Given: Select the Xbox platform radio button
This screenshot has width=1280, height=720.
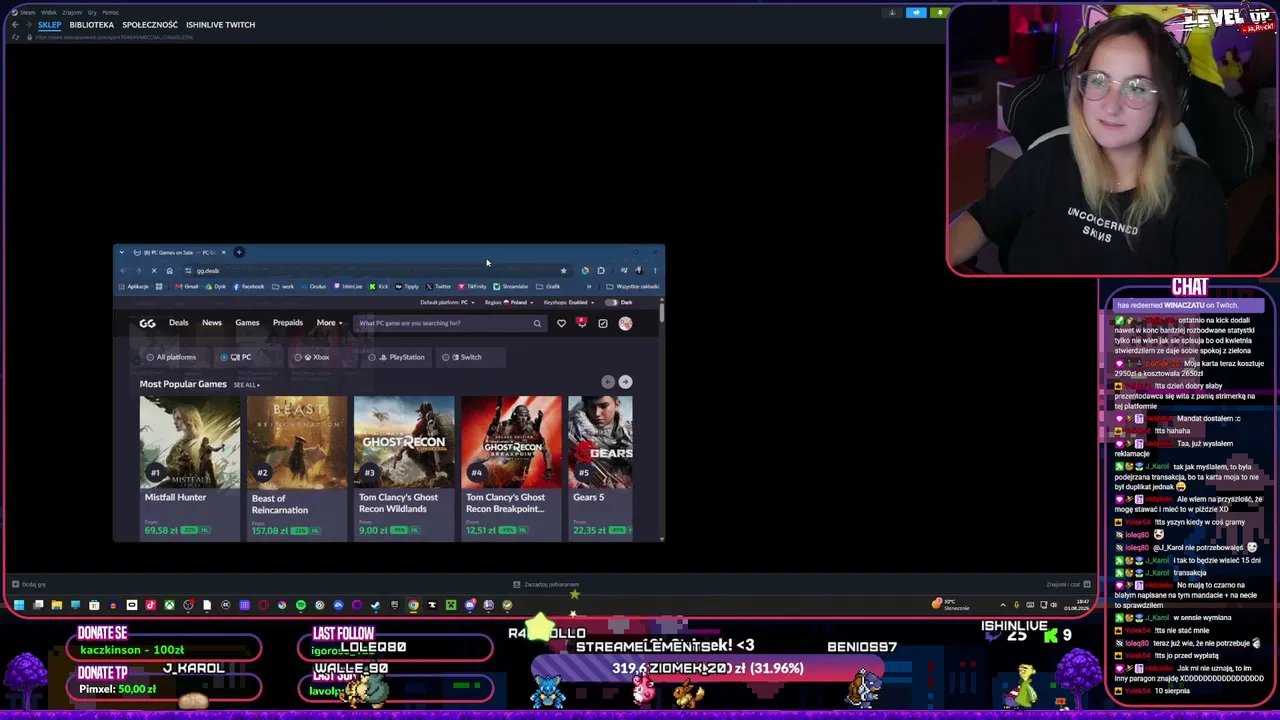Looking at the screenshot, I should point(298,357).
